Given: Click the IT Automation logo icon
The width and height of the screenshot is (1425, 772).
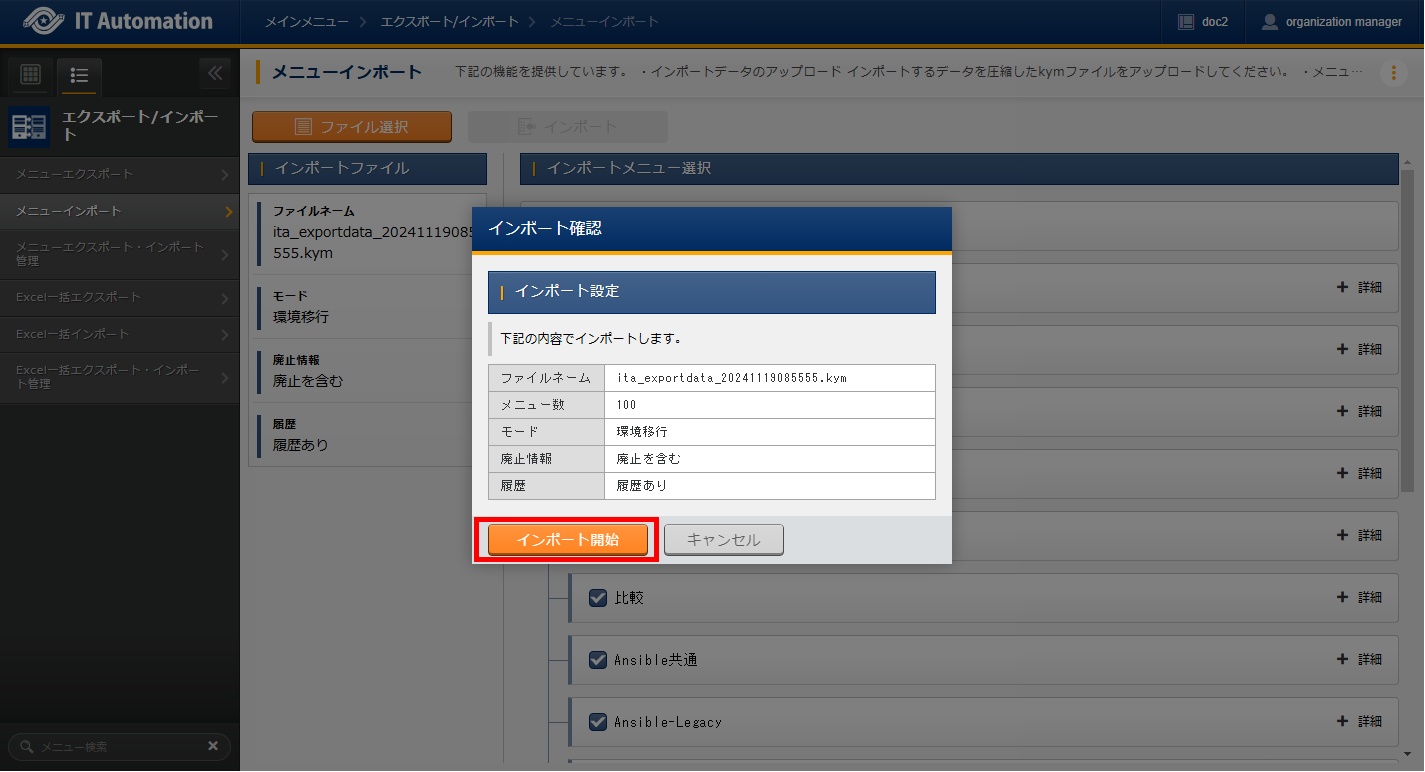Looking at the screenshot, I should point(42,21).
